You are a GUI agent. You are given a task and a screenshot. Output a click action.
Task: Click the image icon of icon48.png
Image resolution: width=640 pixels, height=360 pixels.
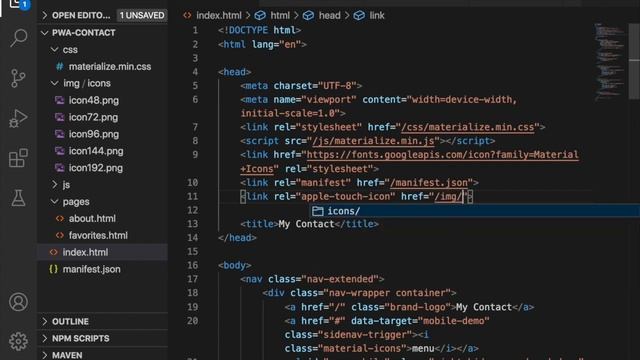pyautogui.click(x=60, y=100)
